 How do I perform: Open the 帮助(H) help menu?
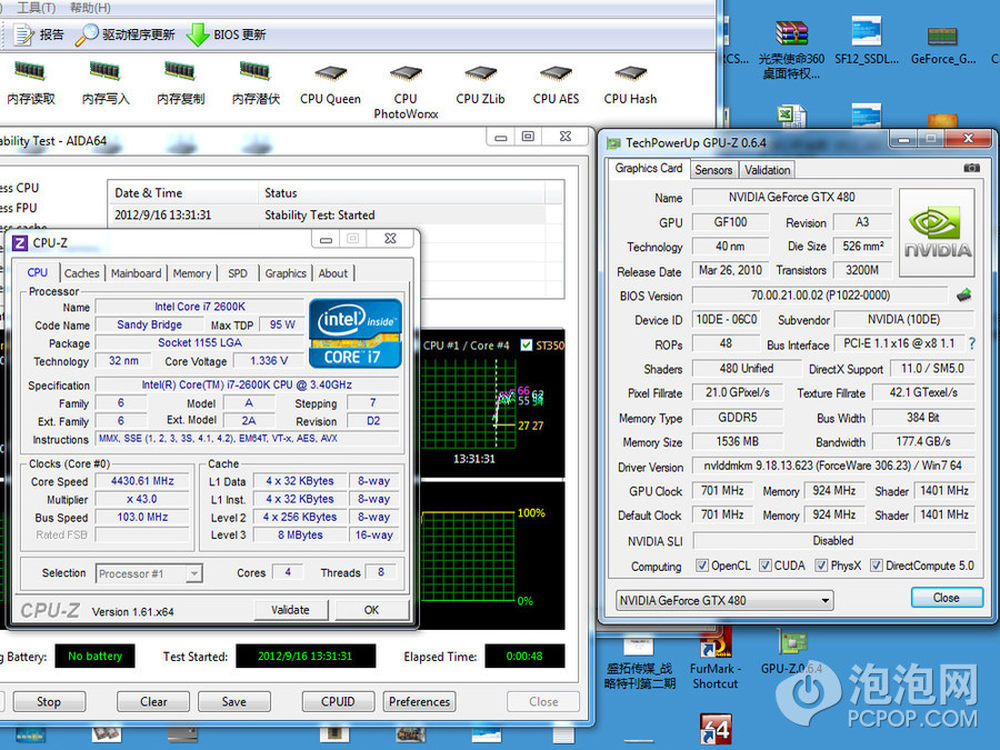[90, 8]
